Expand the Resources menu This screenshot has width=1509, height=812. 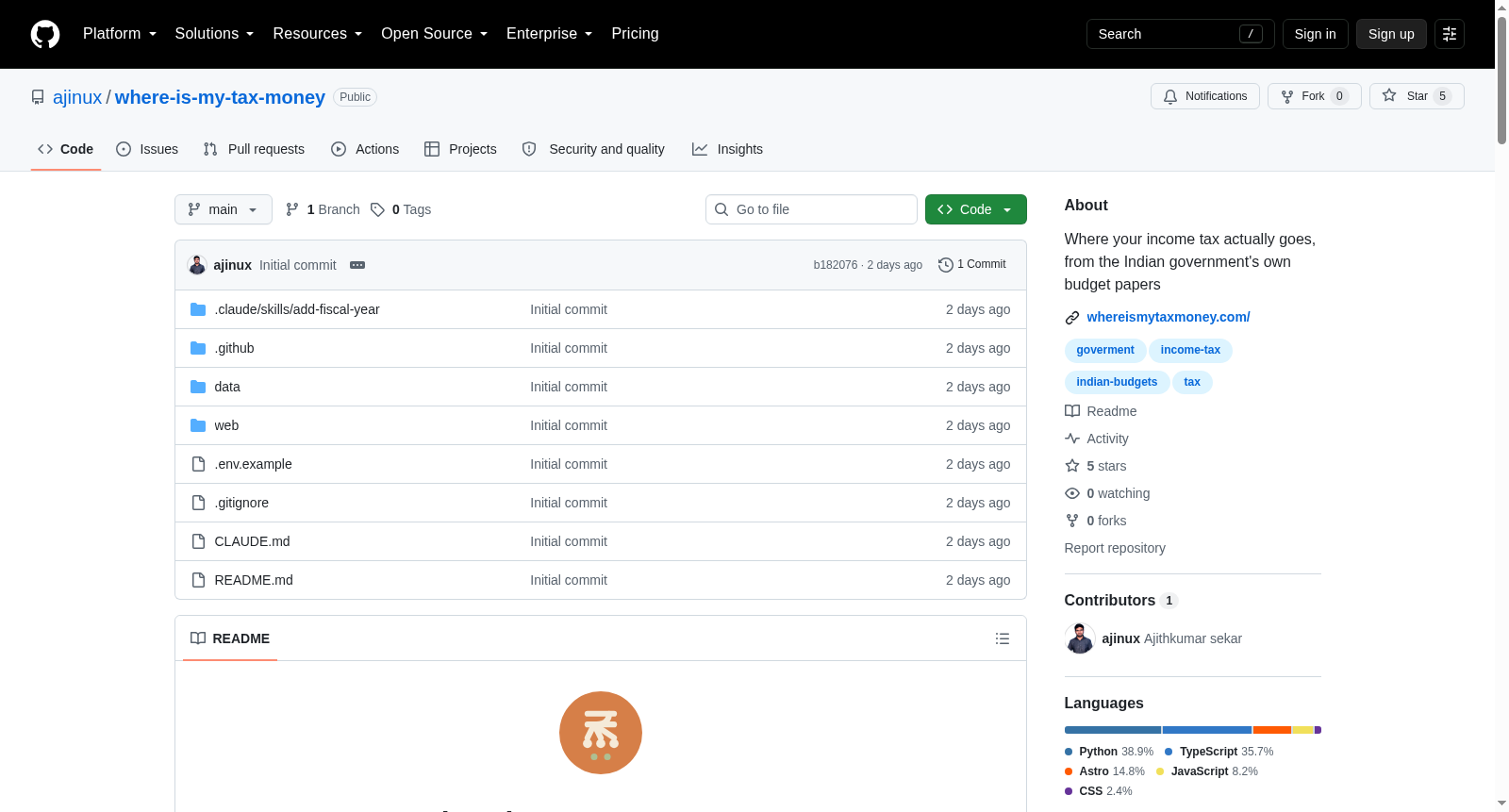pos(317,34)
